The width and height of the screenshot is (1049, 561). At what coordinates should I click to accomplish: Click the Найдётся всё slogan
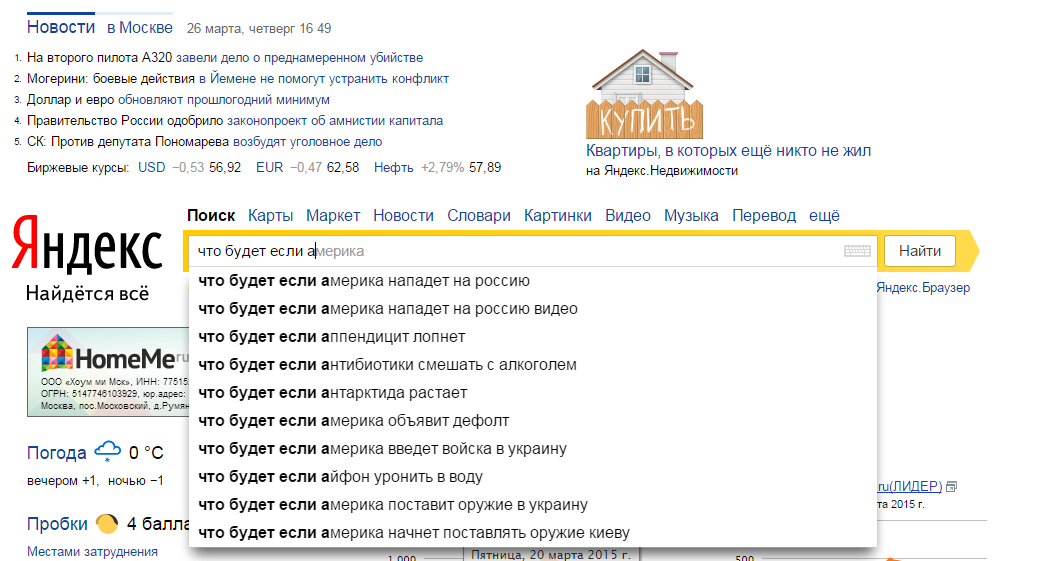(87, 294)
